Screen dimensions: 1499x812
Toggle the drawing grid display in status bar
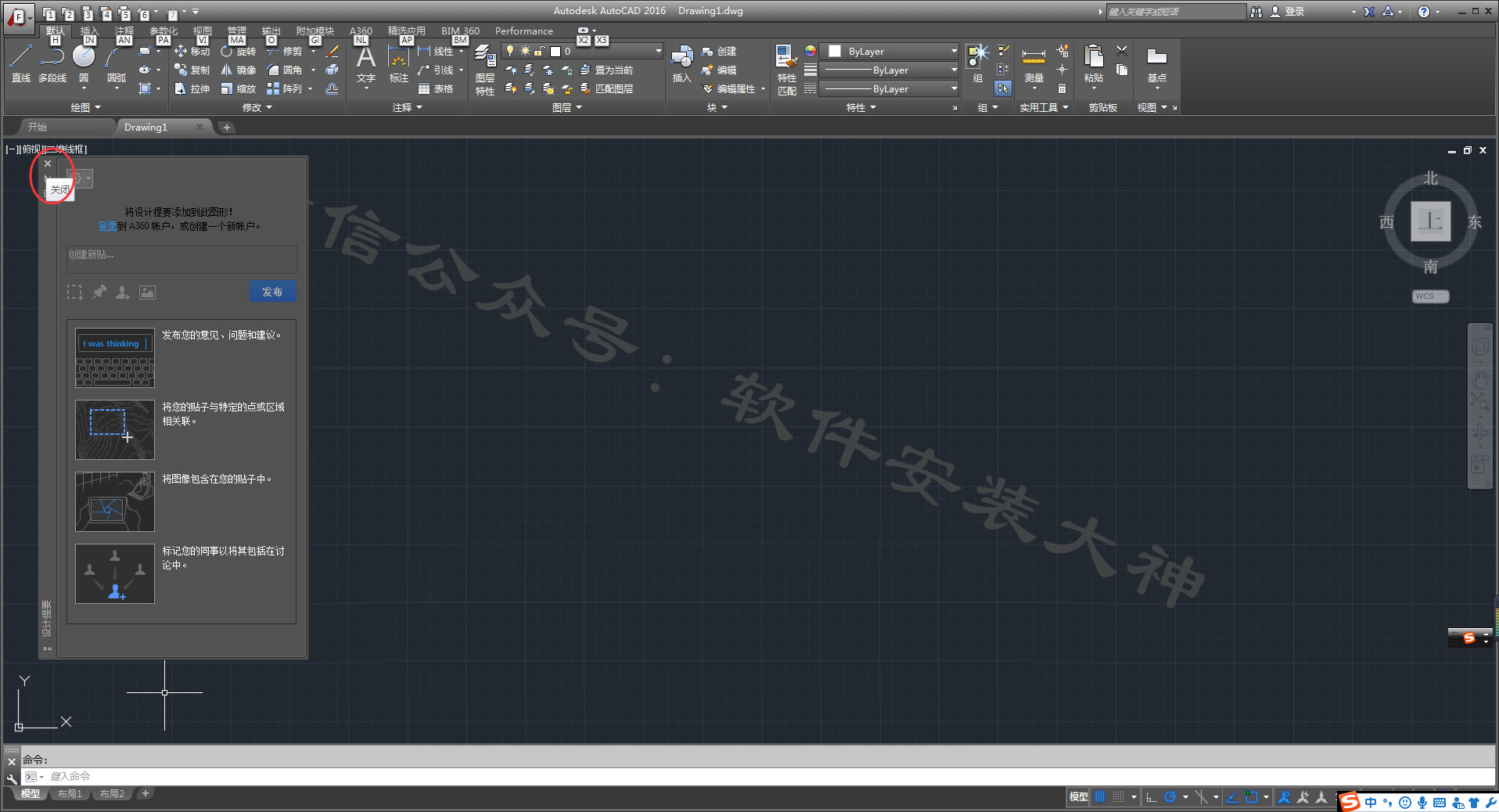point(1100,796)
